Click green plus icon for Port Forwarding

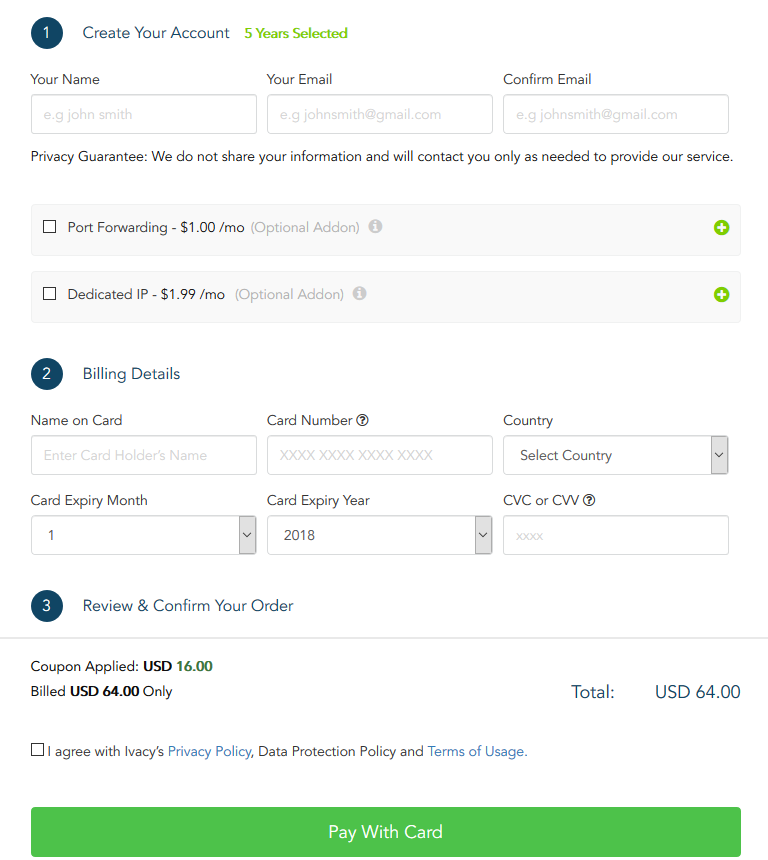pyautogui.click(x=721, y=228)
